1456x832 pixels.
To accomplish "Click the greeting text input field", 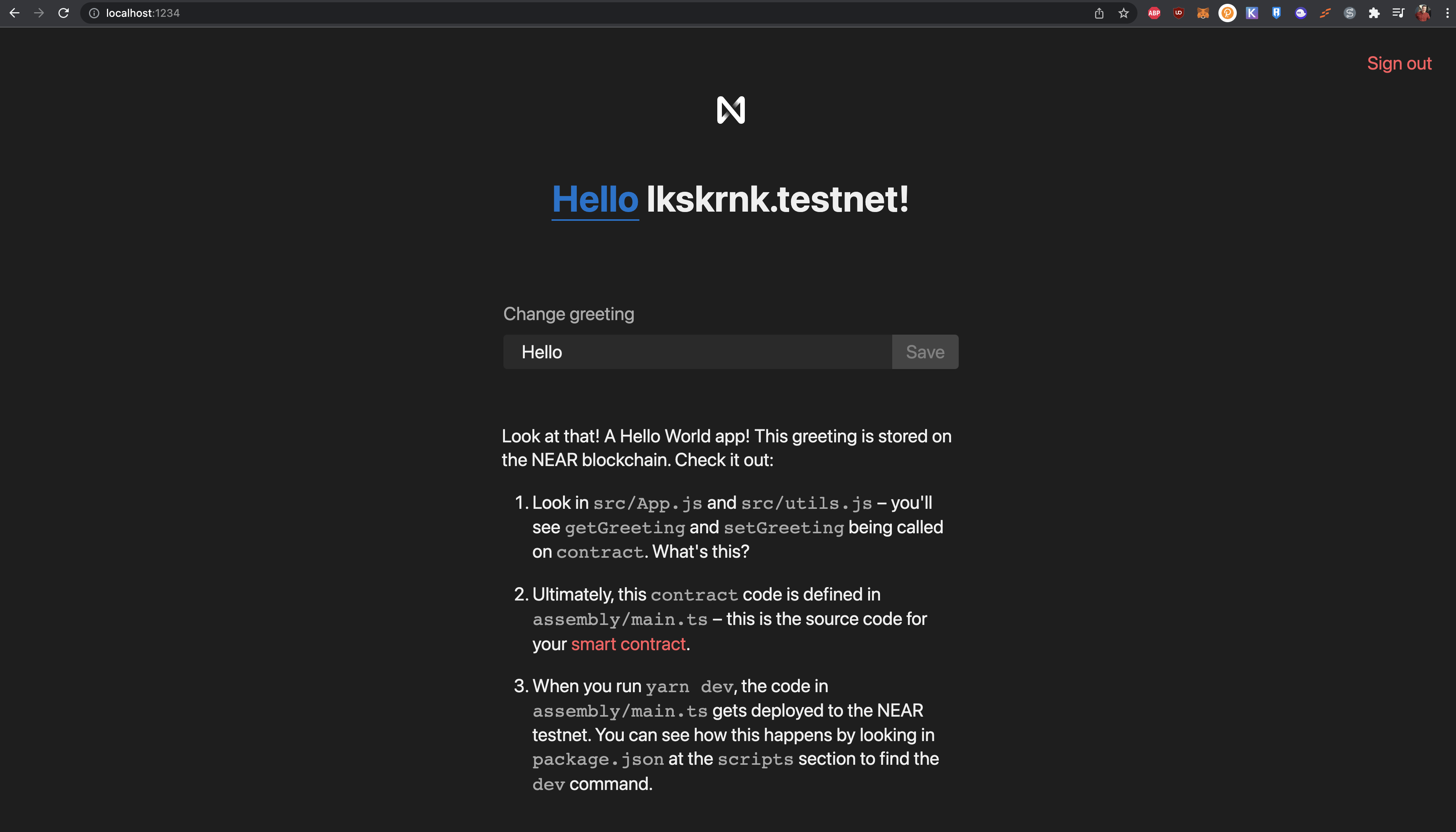I will pos(696,351).
